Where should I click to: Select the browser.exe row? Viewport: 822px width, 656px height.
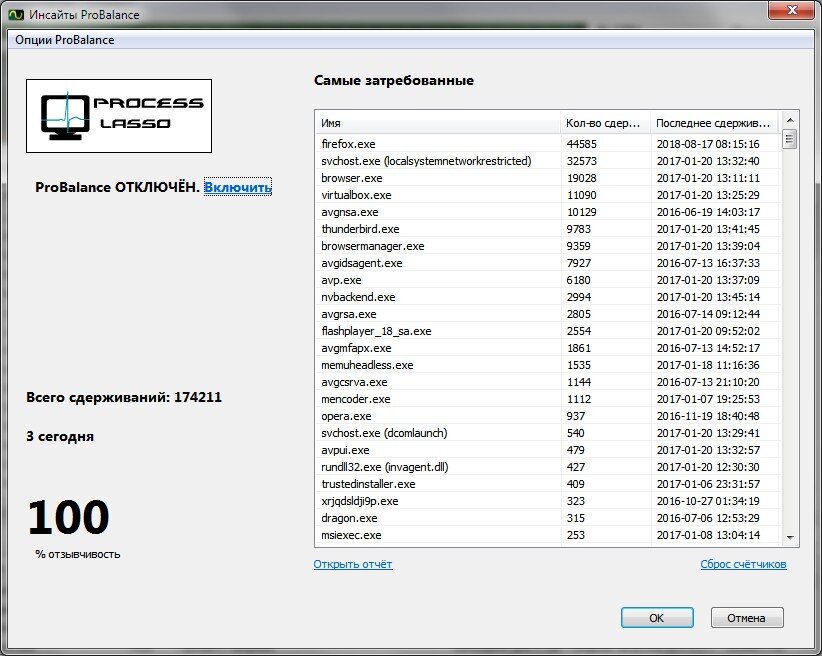click(x=548, y=178)
